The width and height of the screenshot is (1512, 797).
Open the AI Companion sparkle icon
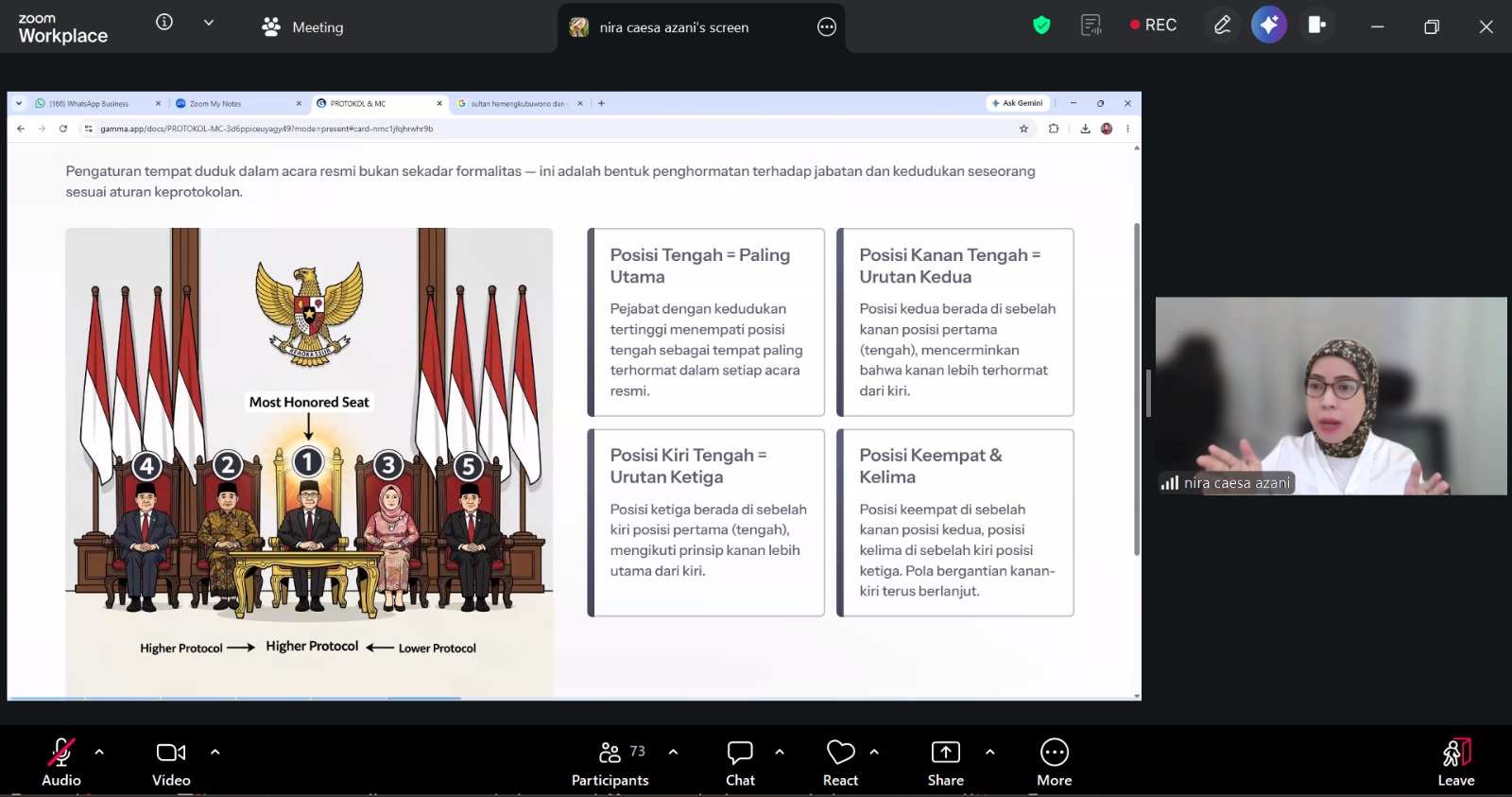tap(1269, 26)
